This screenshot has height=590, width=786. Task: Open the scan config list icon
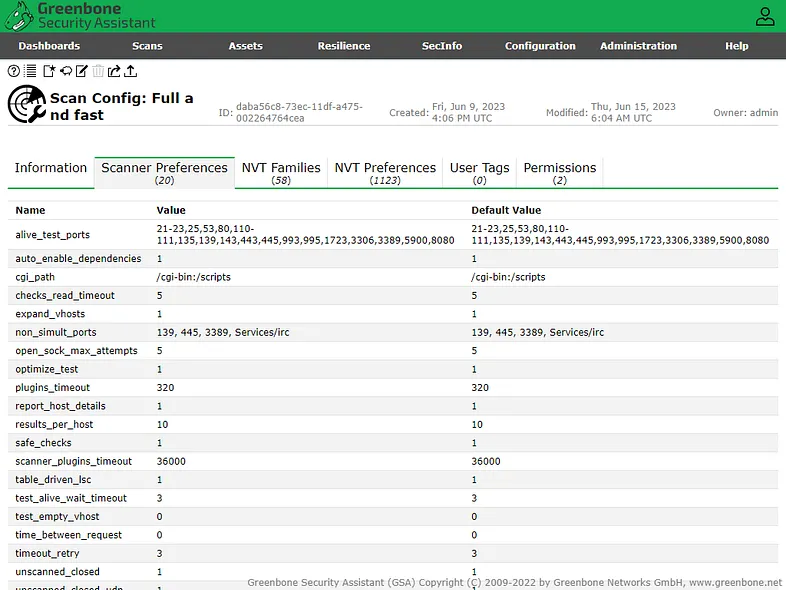tap(31, 71)
